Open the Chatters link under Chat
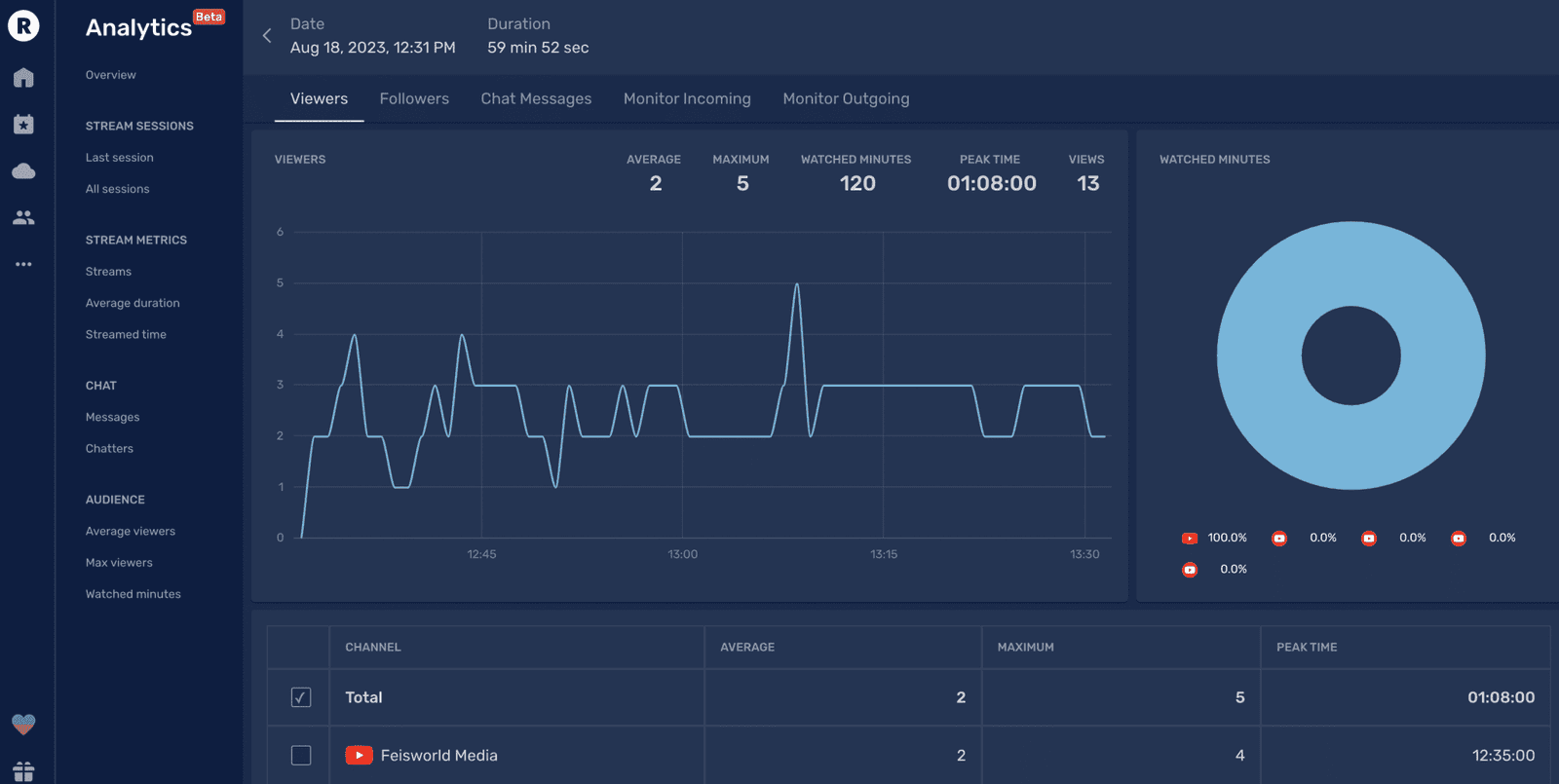 click(109, 449)
